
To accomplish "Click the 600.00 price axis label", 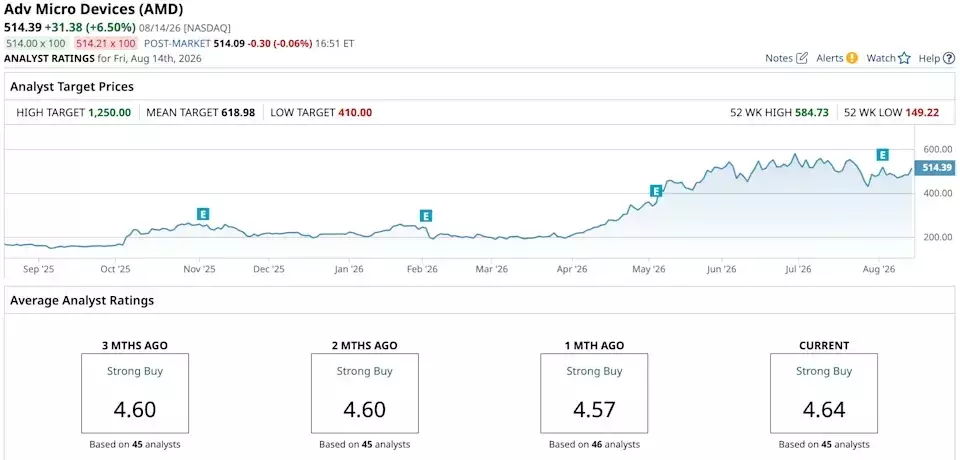I will [x=937, y=149].
